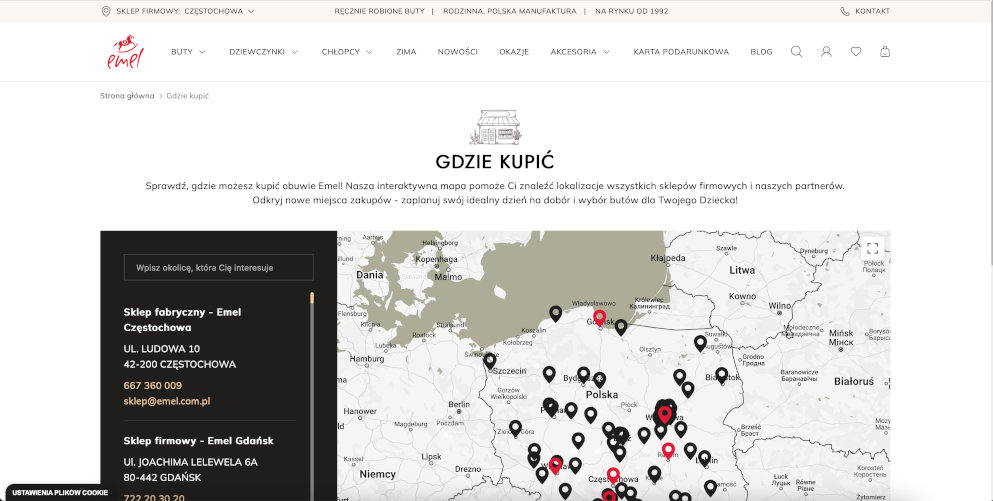Expand the Dziewczynki menu
This screenshot has width=993, height=501.
263,52
